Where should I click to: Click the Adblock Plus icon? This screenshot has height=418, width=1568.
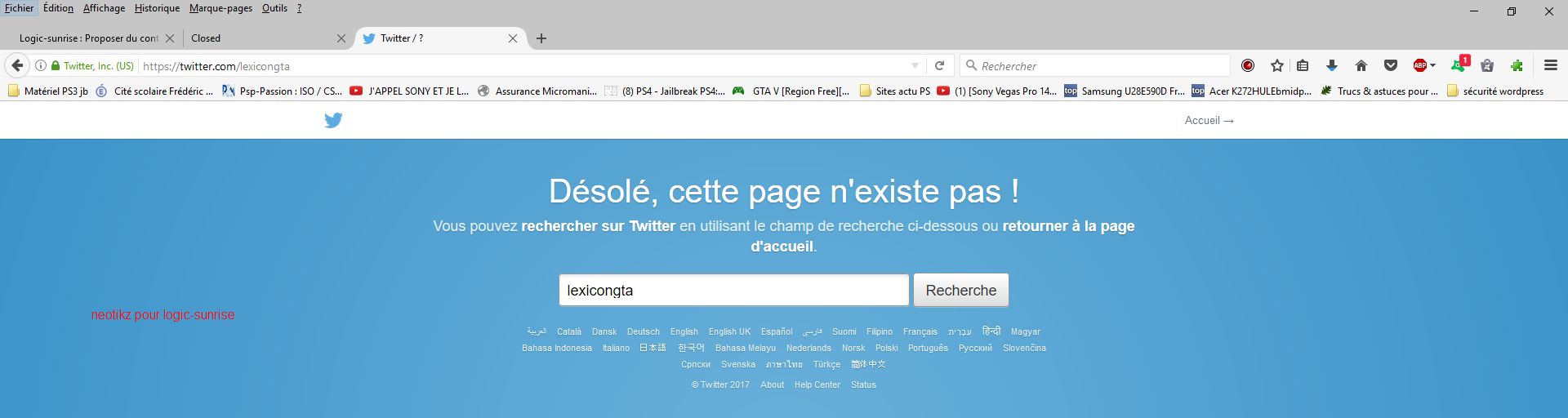1420,65
